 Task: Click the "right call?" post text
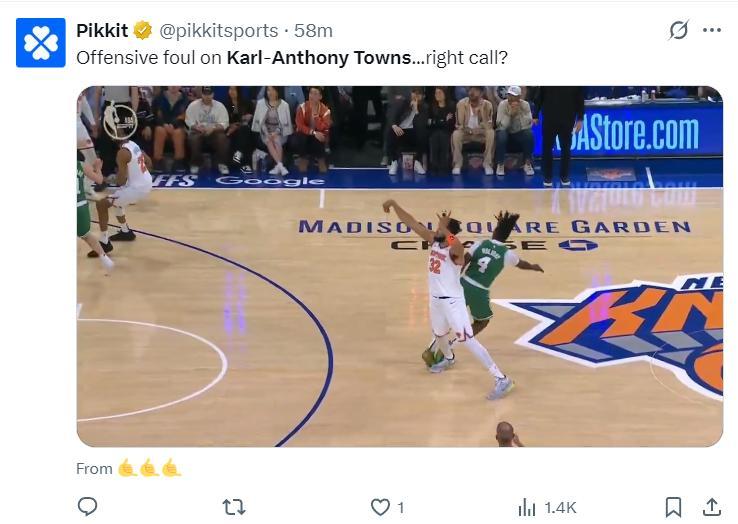pos(466,57)
